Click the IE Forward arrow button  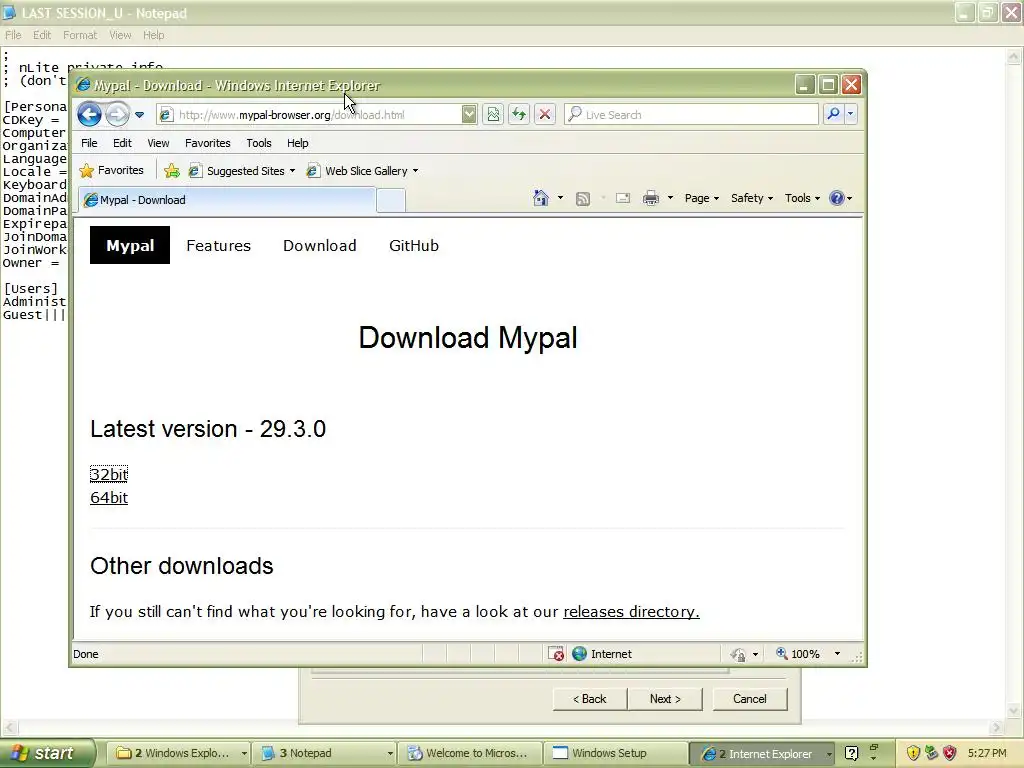(118, 115)
